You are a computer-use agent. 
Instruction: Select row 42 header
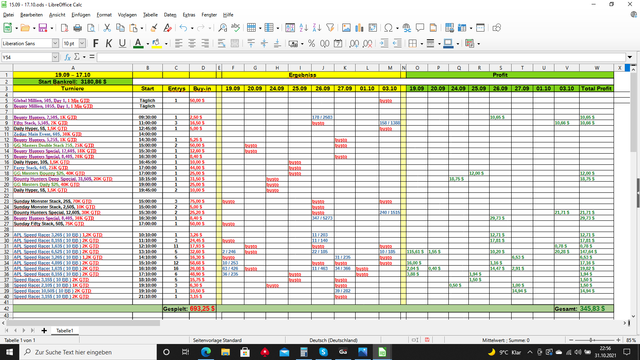pos(7,309)
